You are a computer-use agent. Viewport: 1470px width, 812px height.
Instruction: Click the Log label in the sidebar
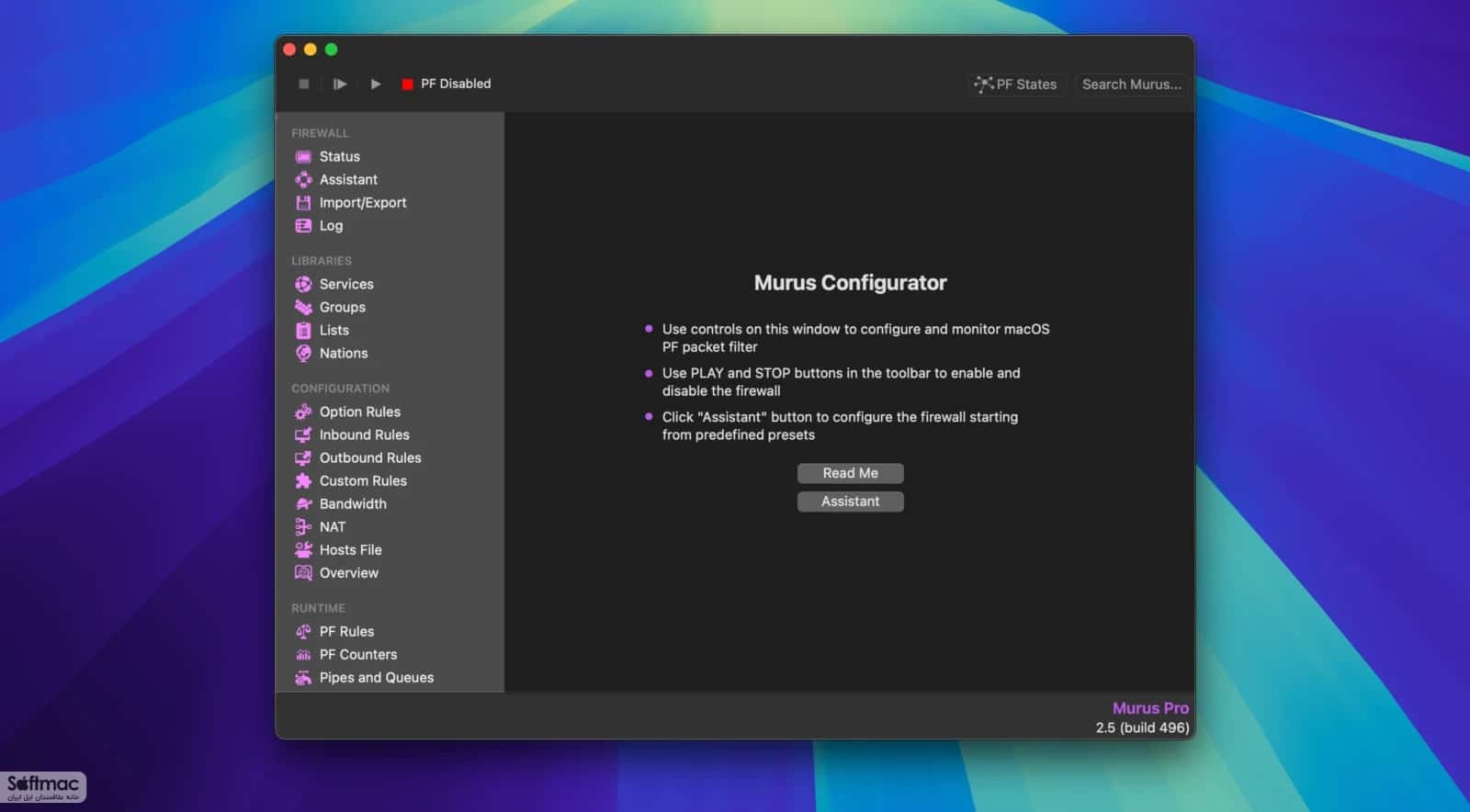pyautogui.click(x=331, y=226)
